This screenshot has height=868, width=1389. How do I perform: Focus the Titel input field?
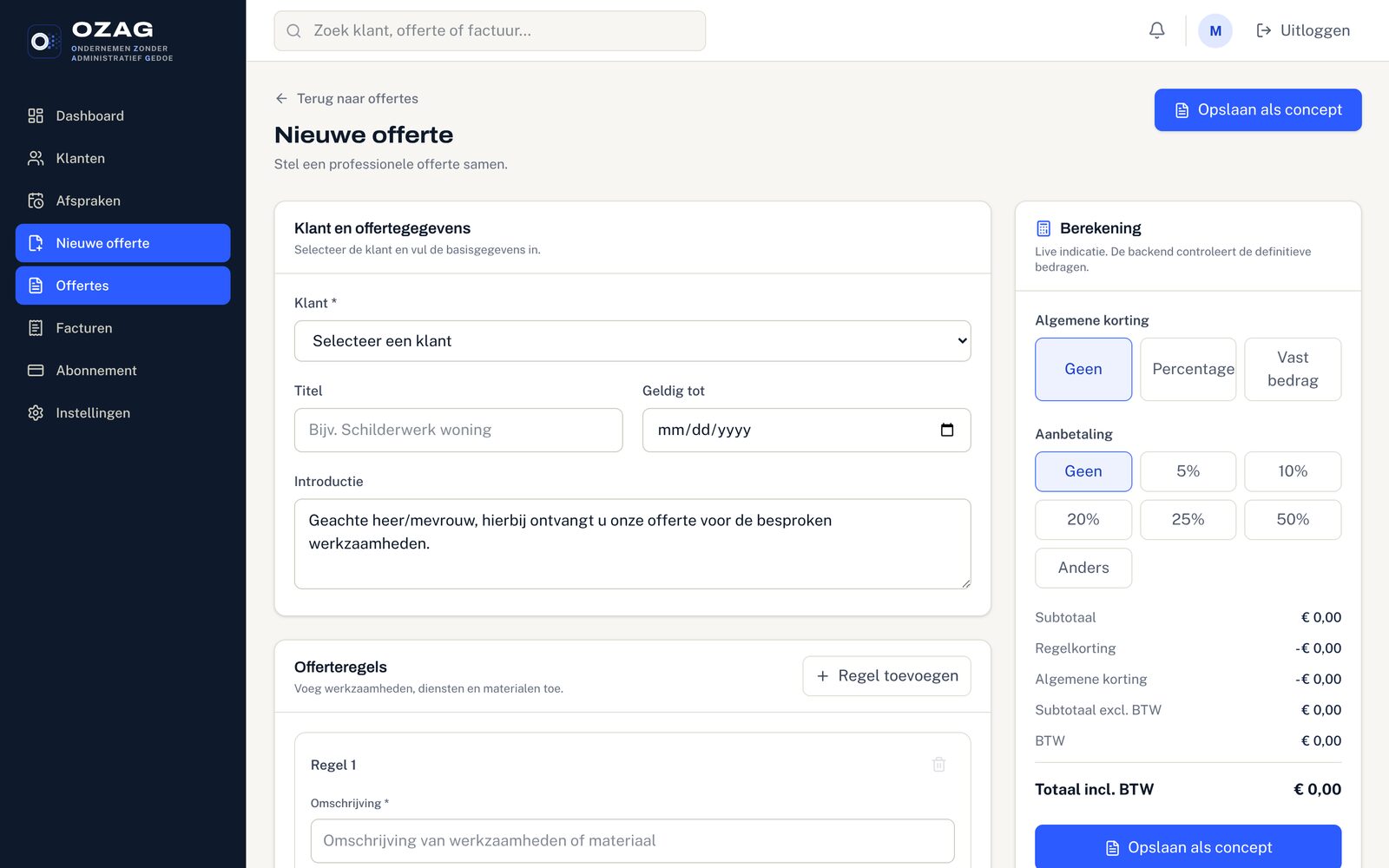point(458,430)
